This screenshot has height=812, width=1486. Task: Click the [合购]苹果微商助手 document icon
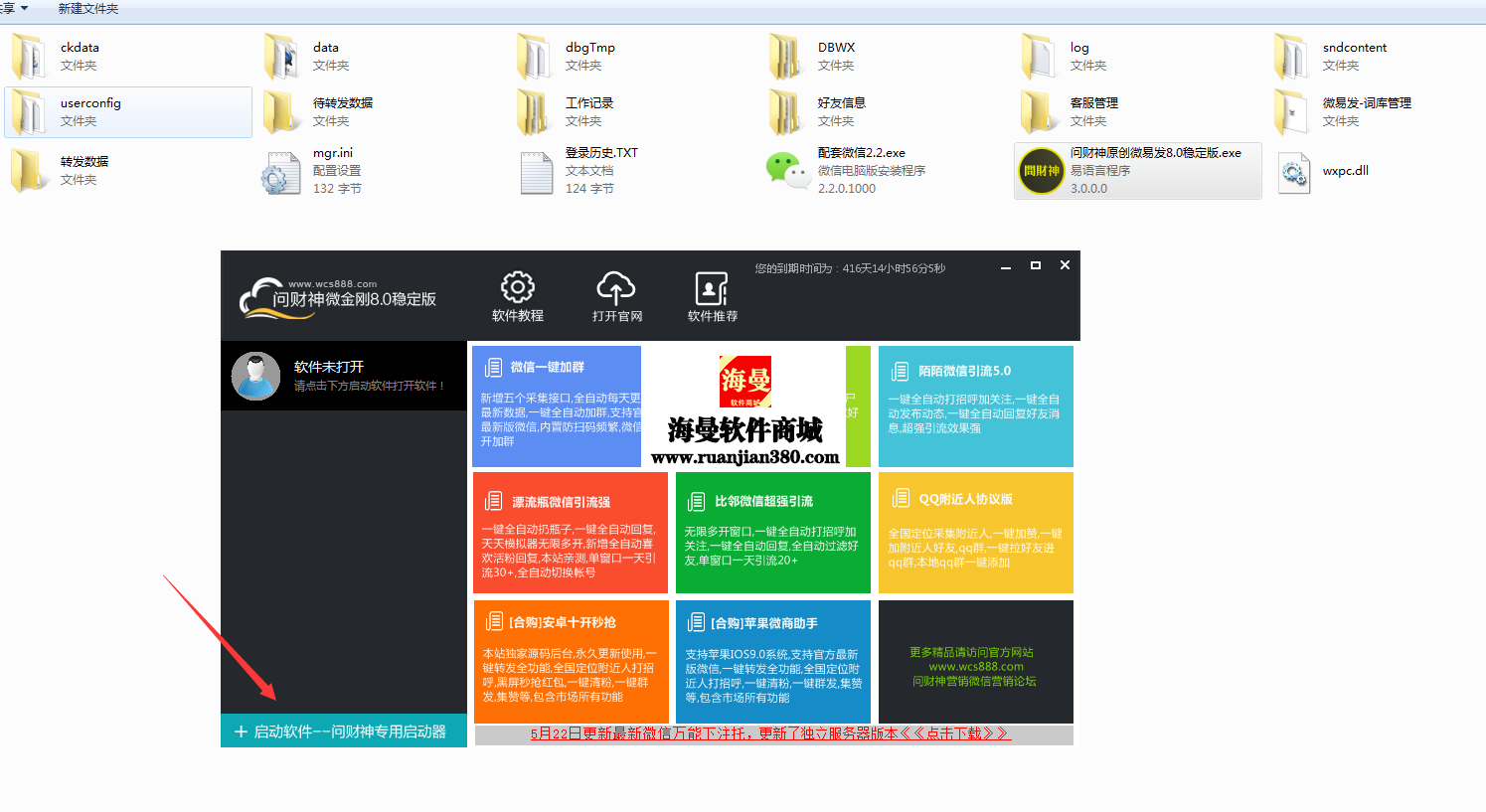[x=696, y=622]
